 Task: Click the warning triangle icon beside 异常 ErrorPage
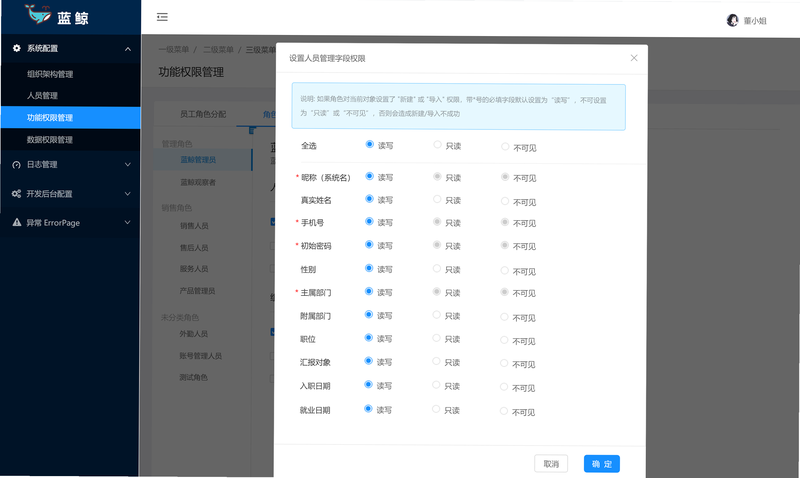point(17,222)
